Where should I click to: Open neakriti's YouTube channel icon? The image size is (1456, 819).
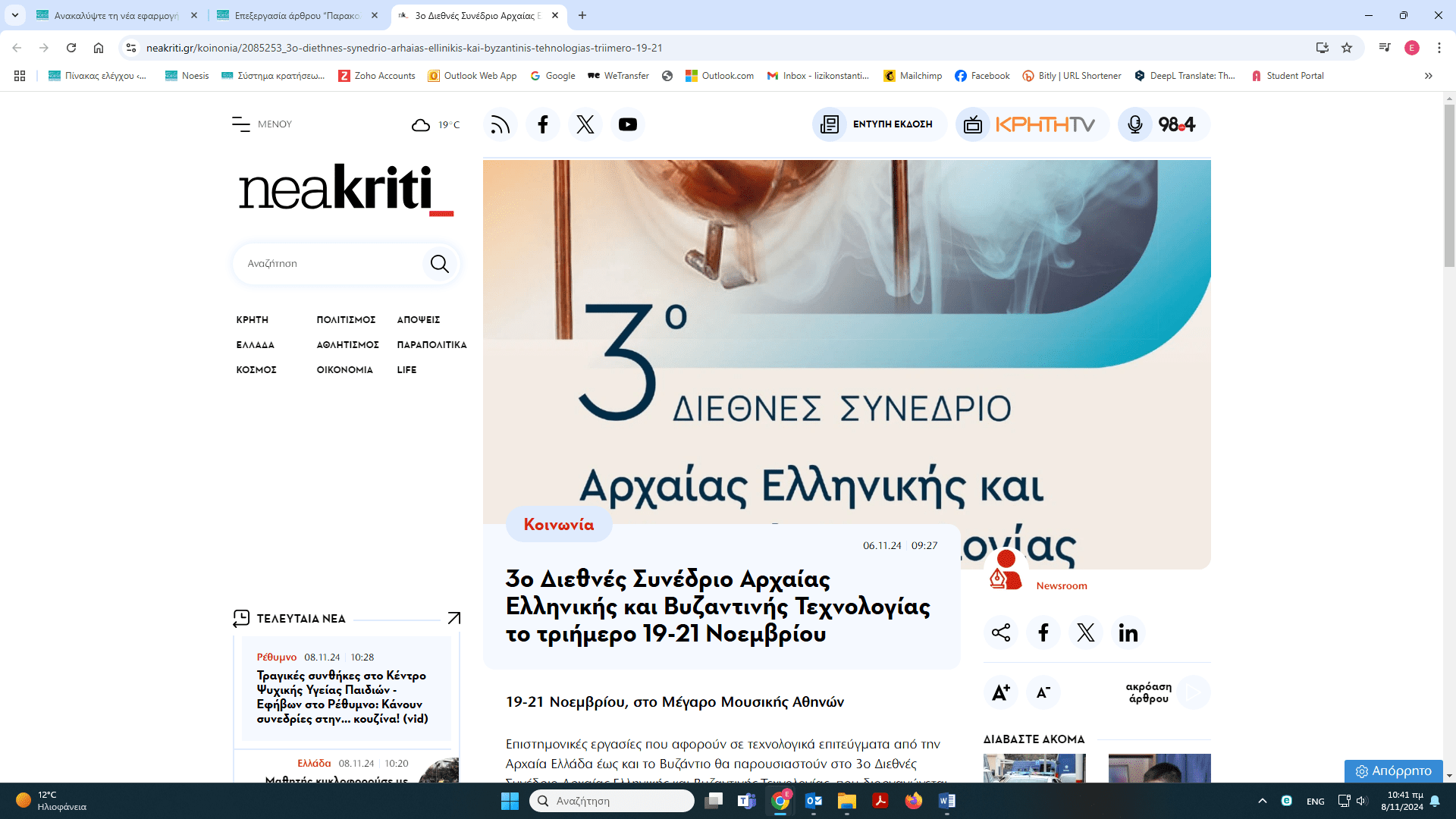[627, 124]
